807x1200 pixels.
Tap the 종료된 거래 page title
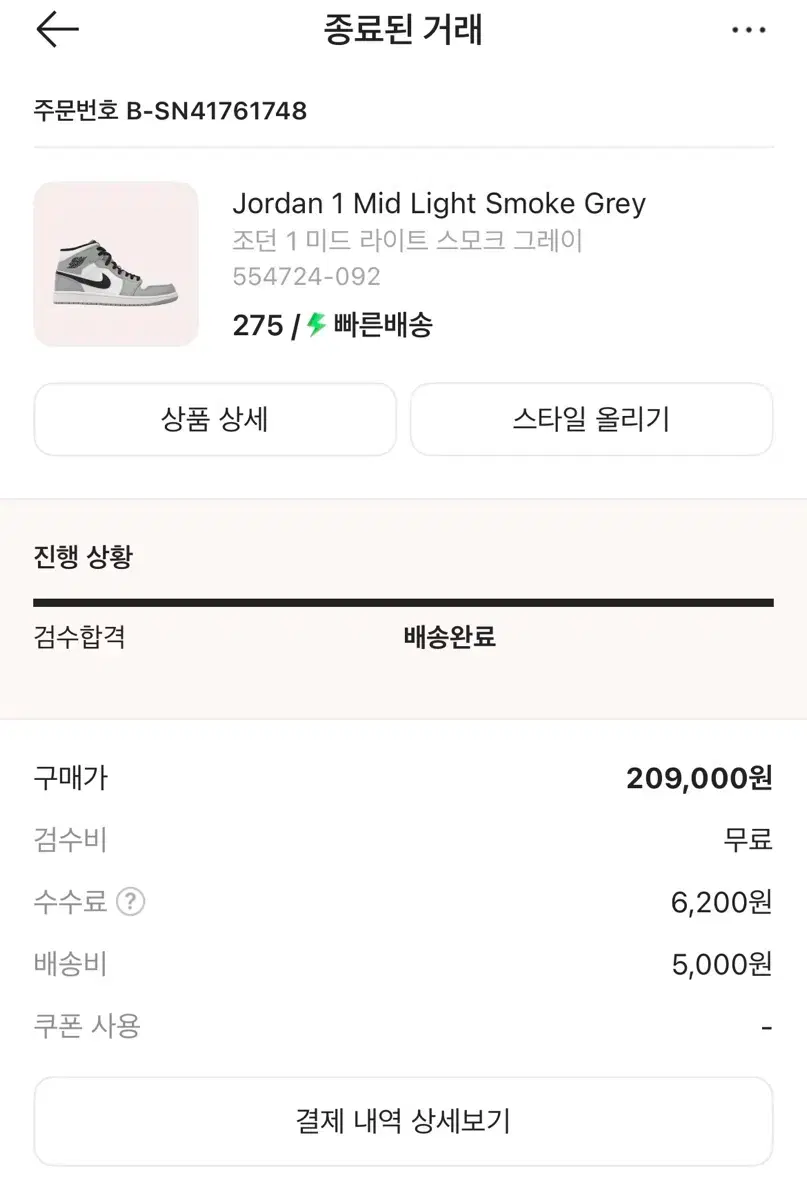(403, 31)
